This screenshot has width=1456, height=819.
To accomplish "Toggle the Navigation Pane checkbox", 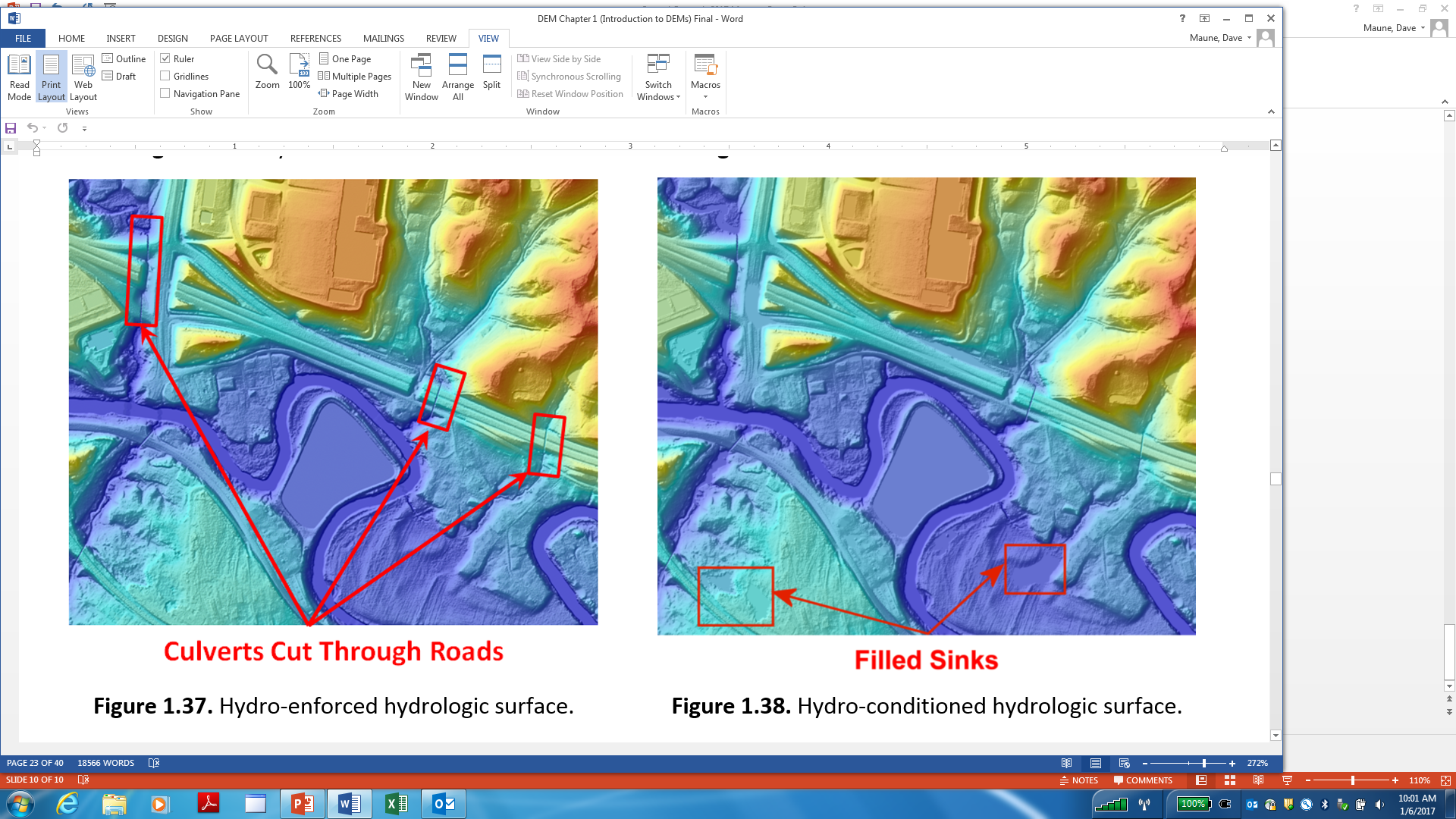I will click(165, 93).
